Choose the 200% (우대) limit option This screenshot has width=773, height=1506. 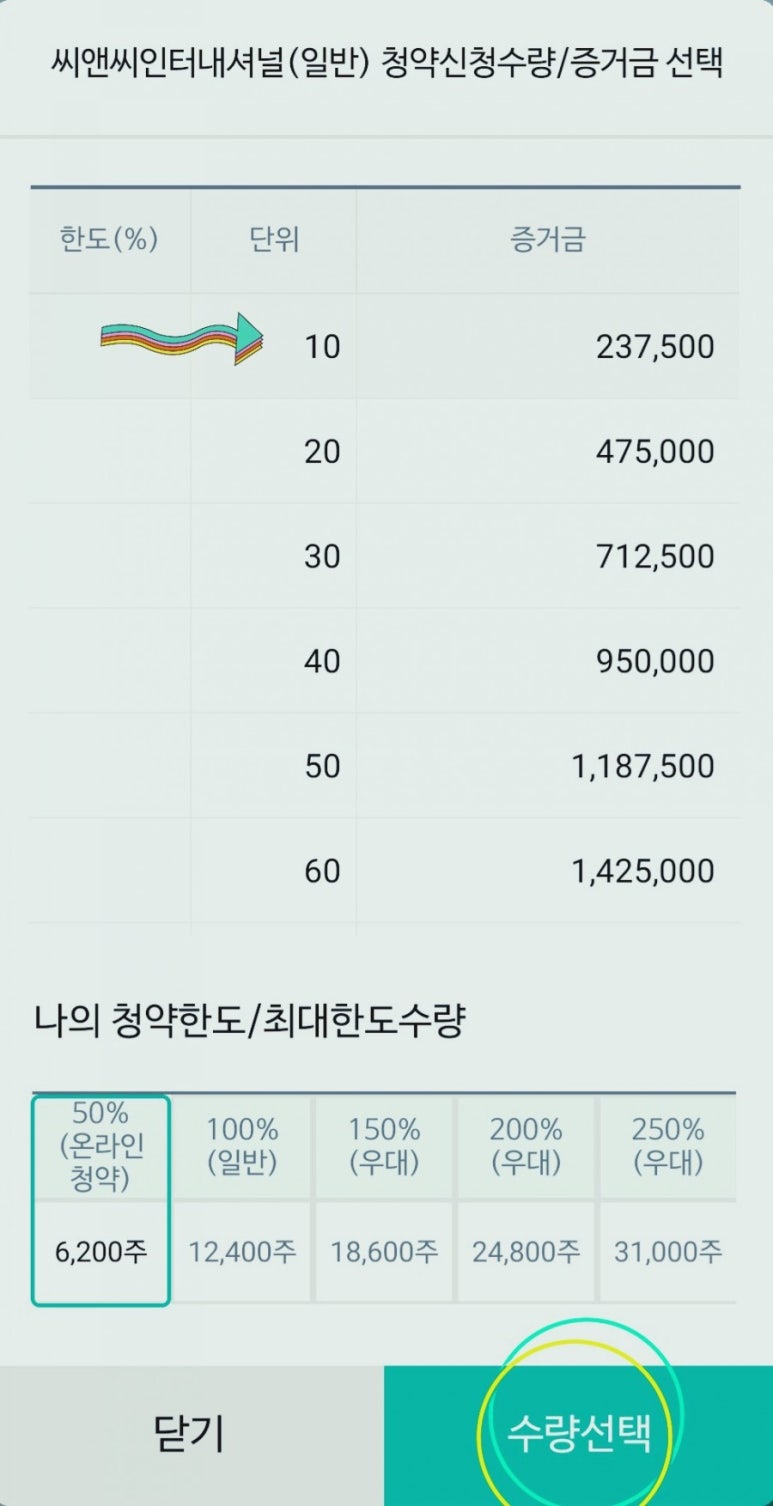coord(526,1146)
